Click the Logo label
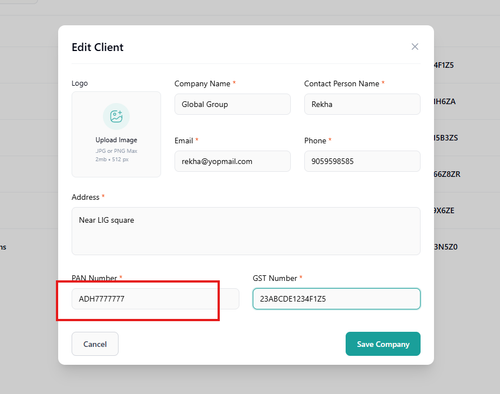The width and height of the screenshot is (500, 394). (x=80, y=83)
